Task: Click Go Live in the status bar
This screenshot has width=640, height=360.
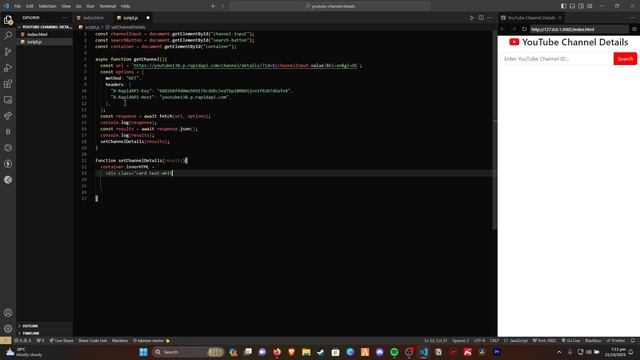Action: [x=571, y=340]
